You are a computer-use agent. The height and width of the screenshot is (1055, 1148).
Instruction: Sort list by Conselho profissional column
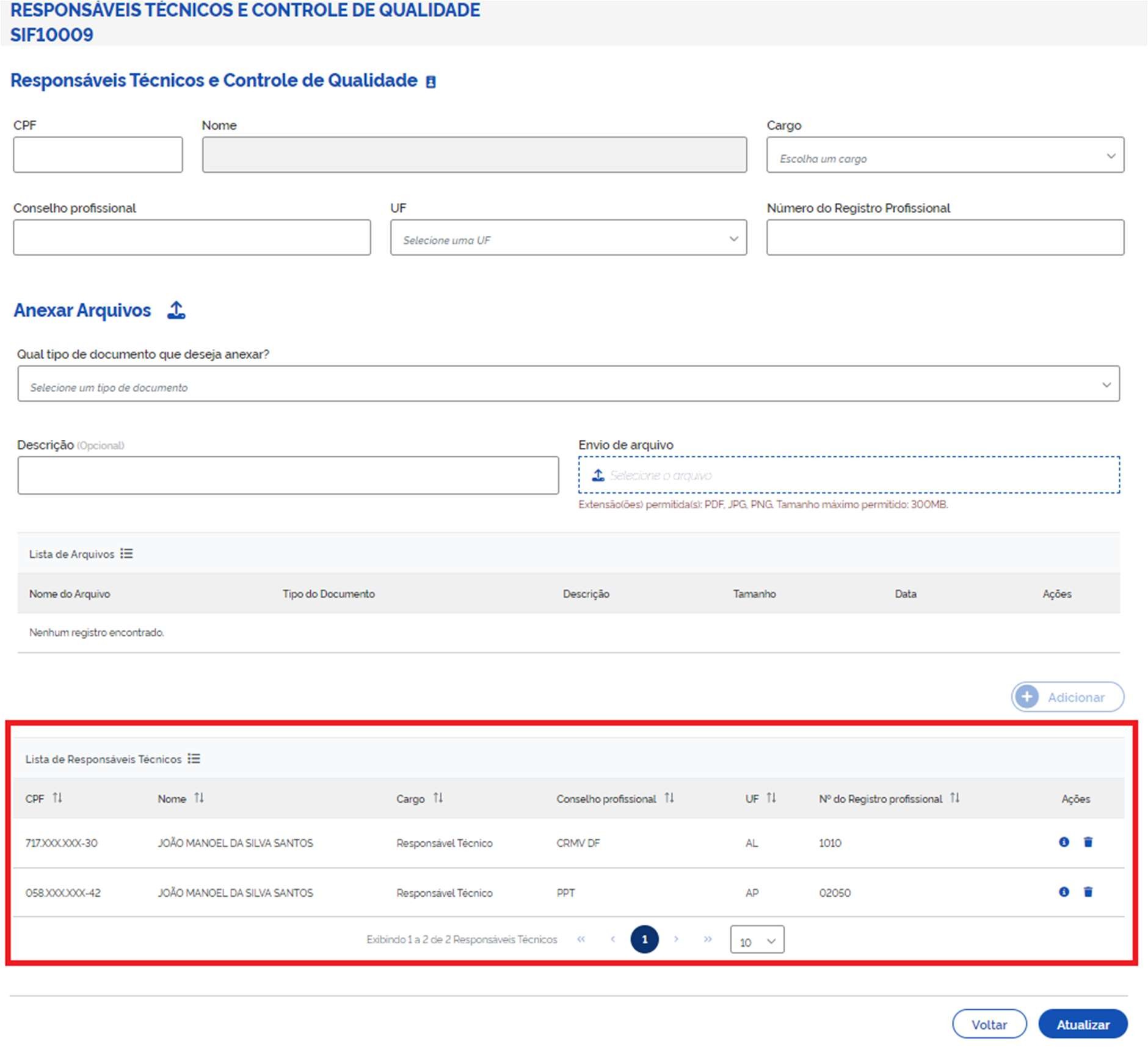coord(669,798)
